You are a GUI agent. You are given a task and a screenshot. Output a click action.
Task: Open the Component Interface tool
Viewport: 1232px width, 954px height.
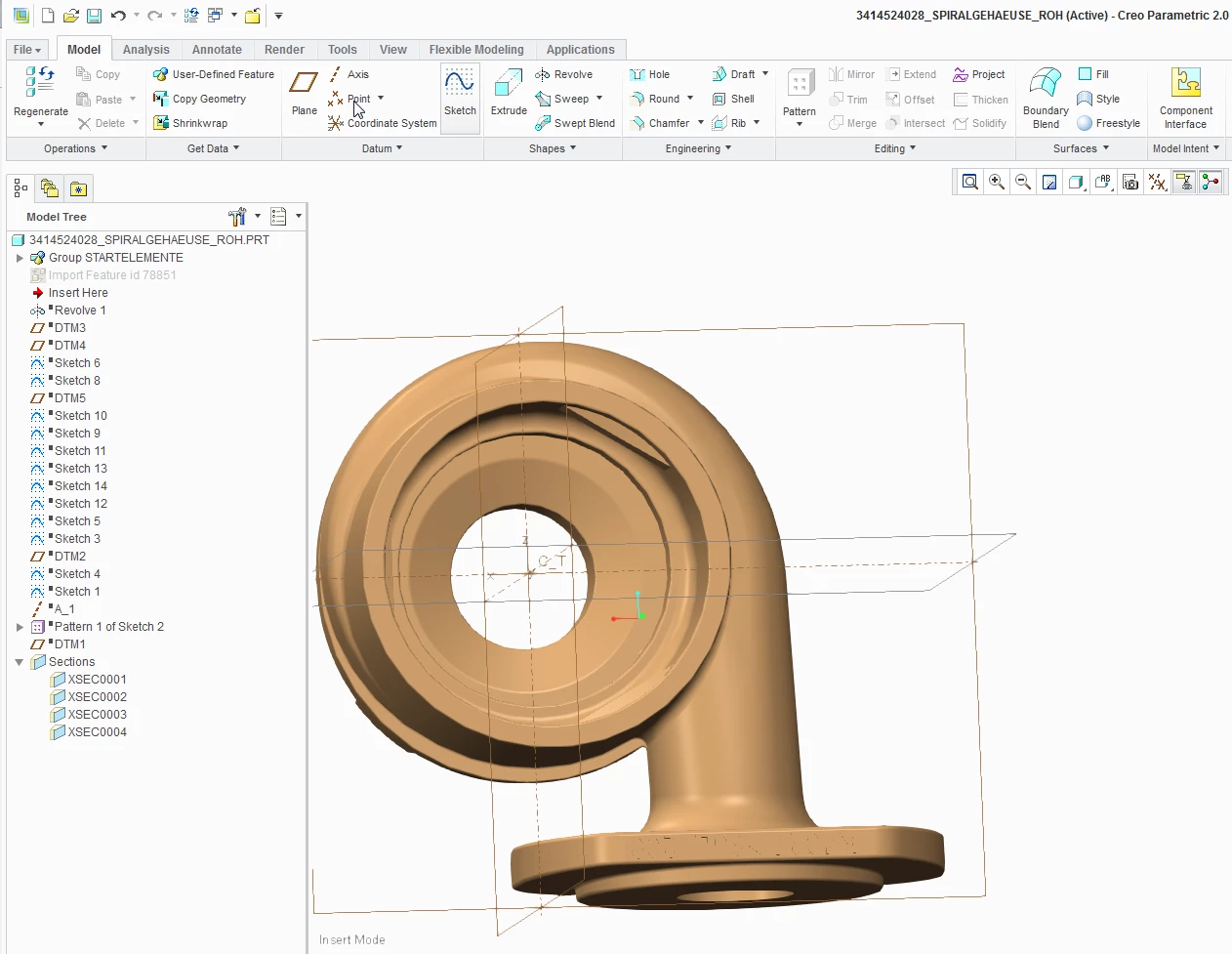tap(1186, 98)
